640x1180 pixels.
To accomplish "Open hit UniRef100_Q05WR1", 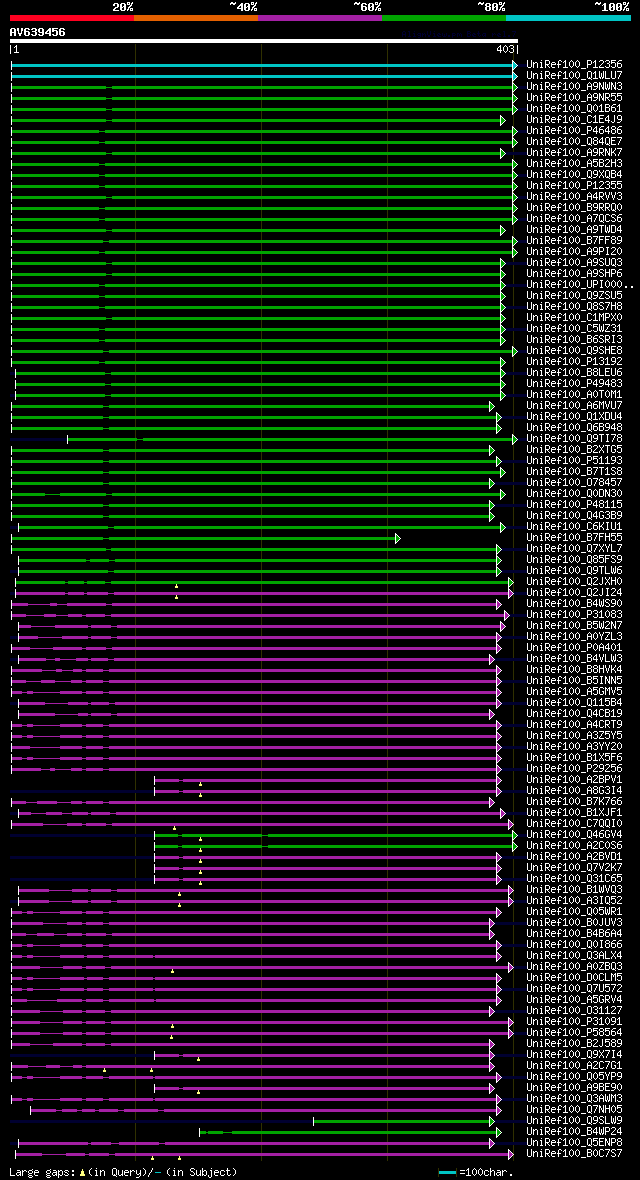I will 574,911.
